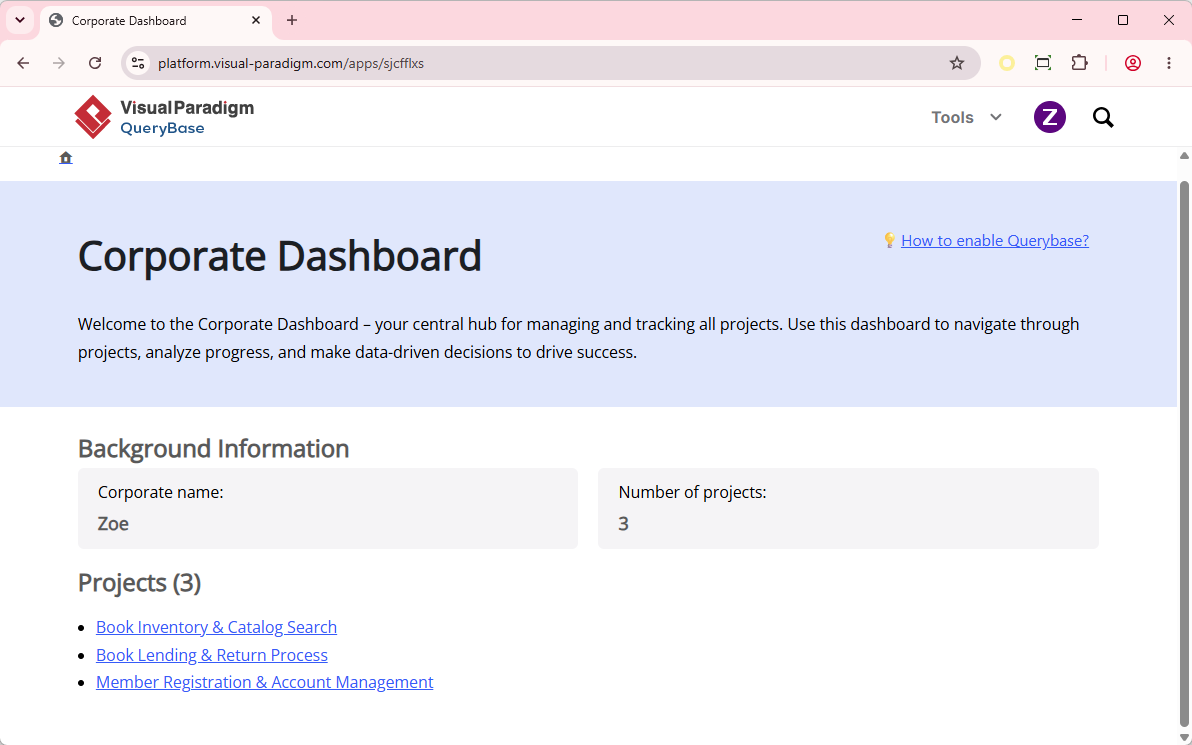This screenshot has width=1192, height=745.
Task: Open Member Registration & Account Management project
Action: [265, 682]
